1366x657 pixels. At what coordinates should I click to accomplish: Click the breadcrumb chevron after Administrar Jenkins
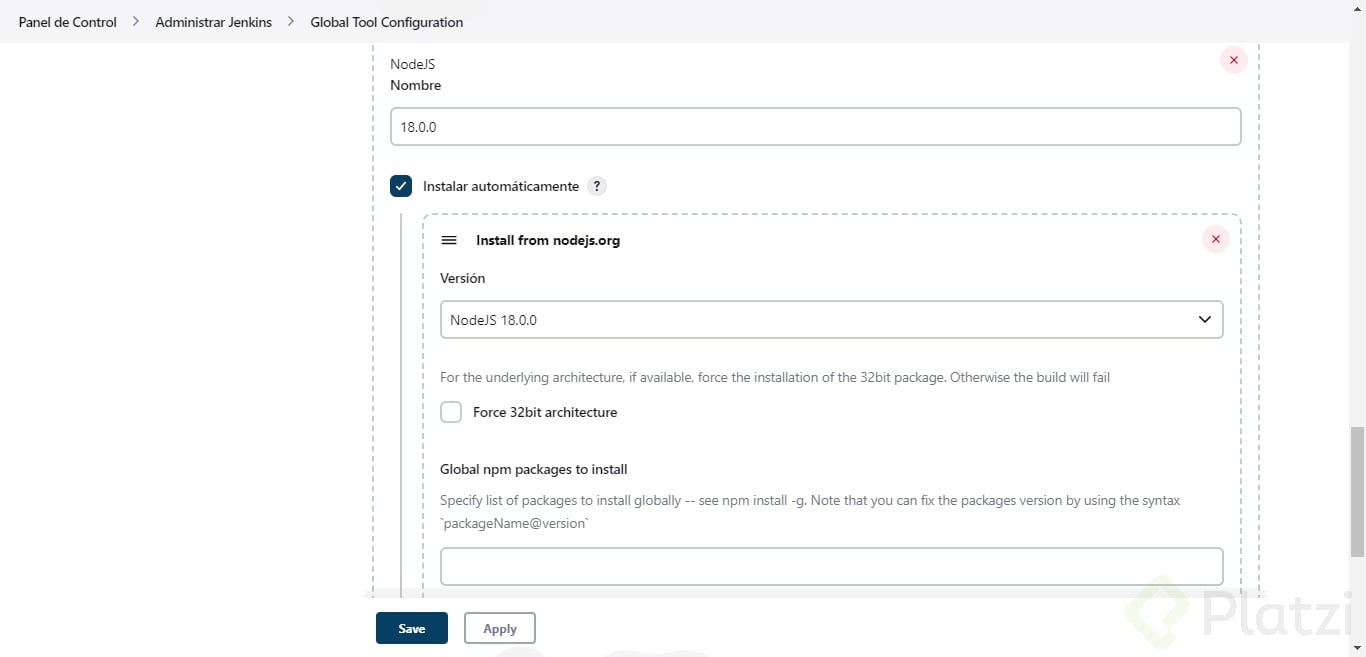[291, 21]
